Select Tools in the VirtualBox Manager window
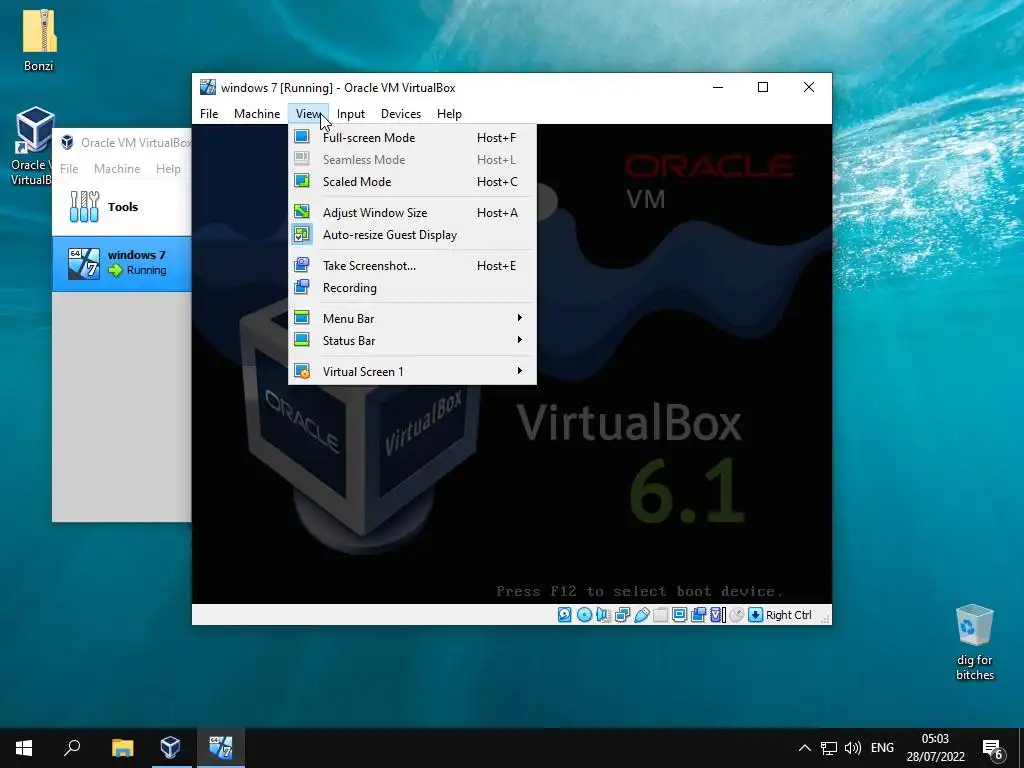 [x=121, y=207]
